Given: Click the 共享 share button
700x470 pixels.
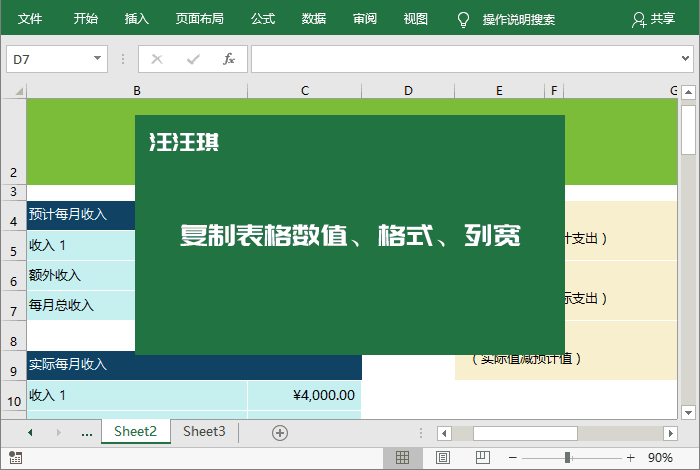Looking at the screenshot, I should click(654, 19).
